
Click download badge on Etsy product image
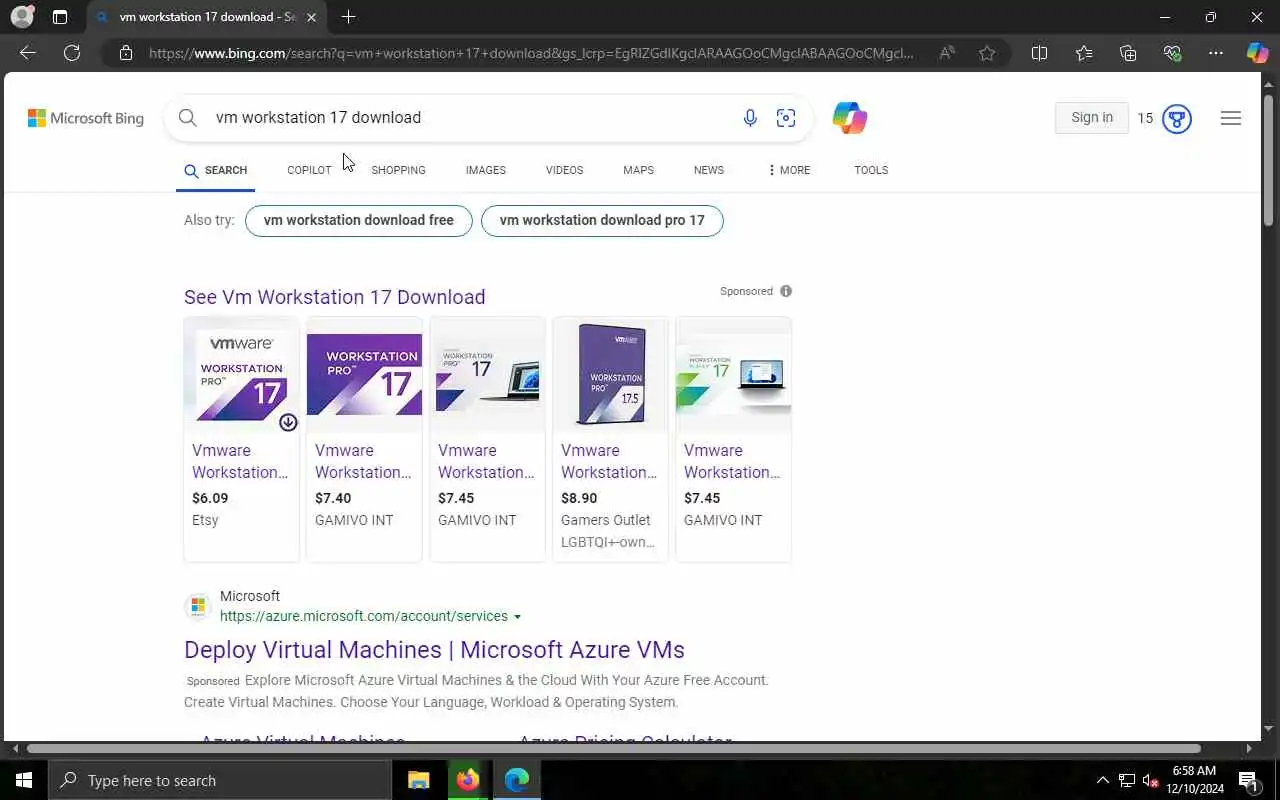(x=288, y=422)
